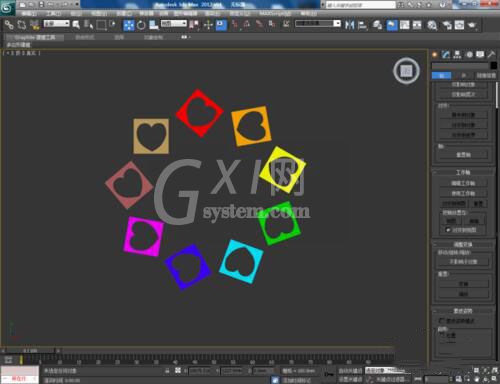Toggle the Align To View checkbox
Image resolution: width=500 pixels, height=384 pixels.
point(448,230)
